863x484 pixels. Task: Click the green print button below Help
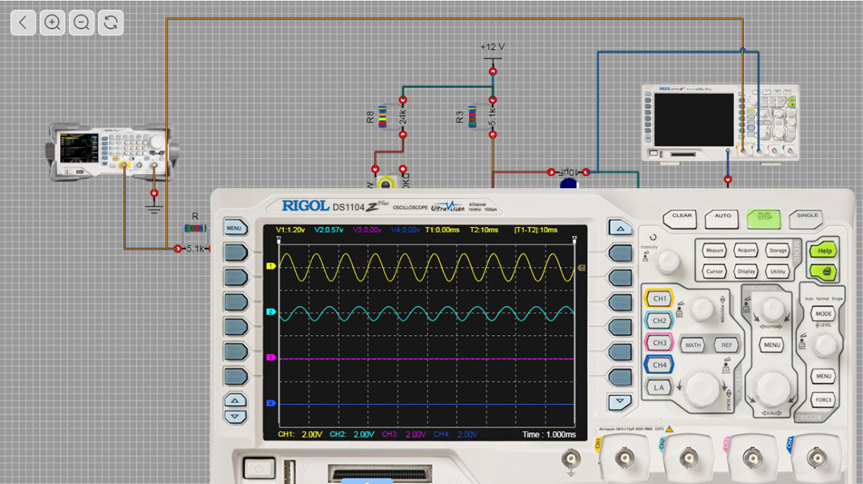822,272
